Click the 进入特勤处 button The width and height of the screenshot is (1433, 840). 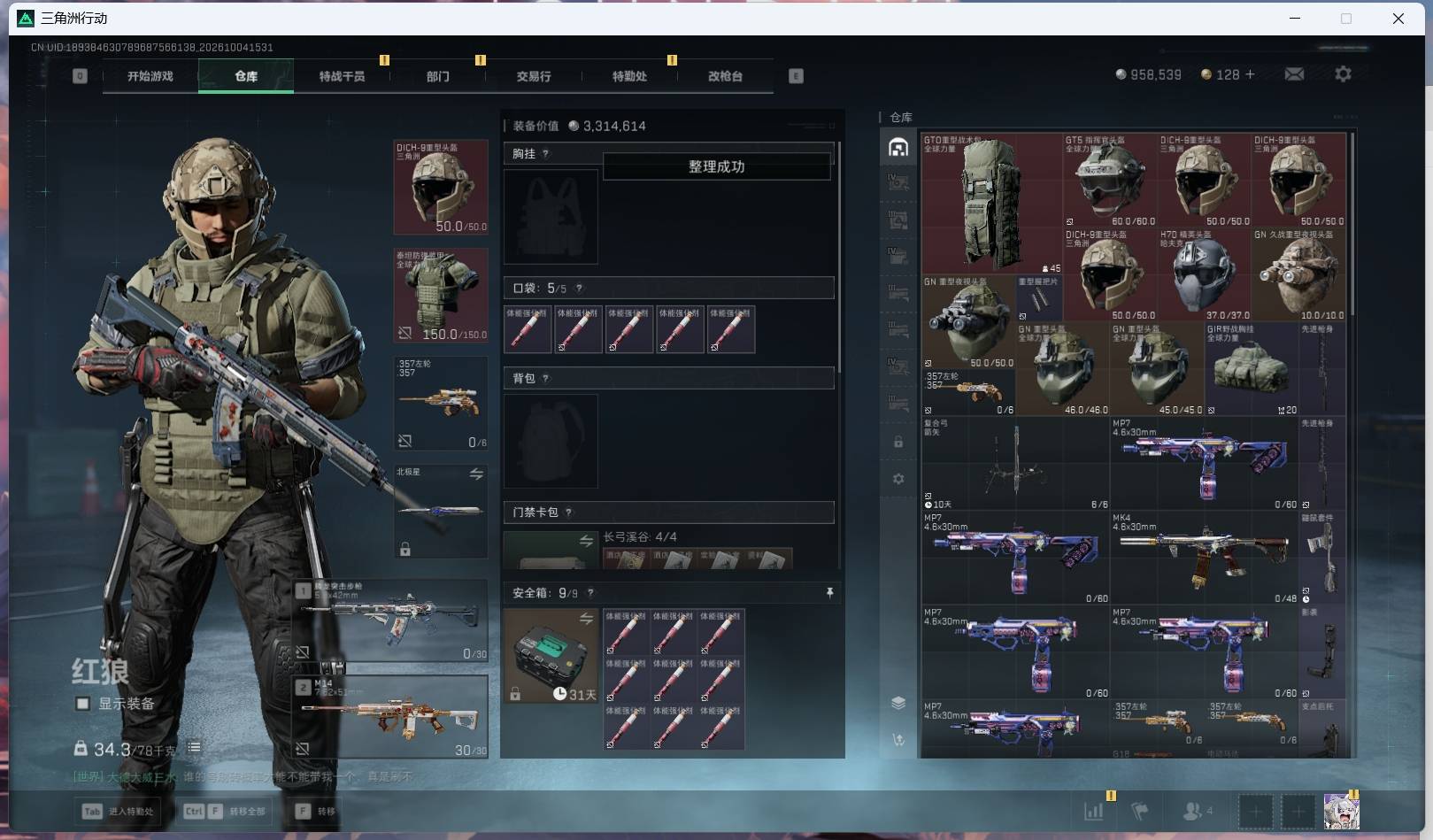tap(119, 811)
